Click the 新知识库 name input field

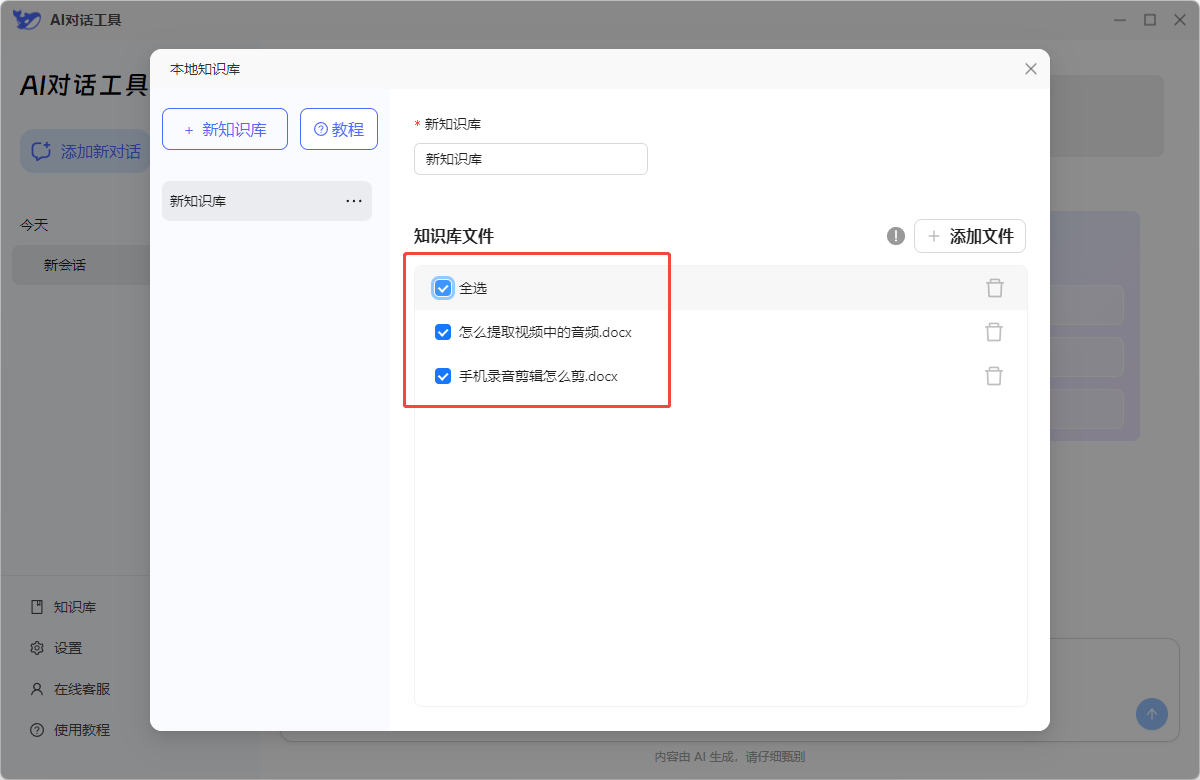pos(531,159)
